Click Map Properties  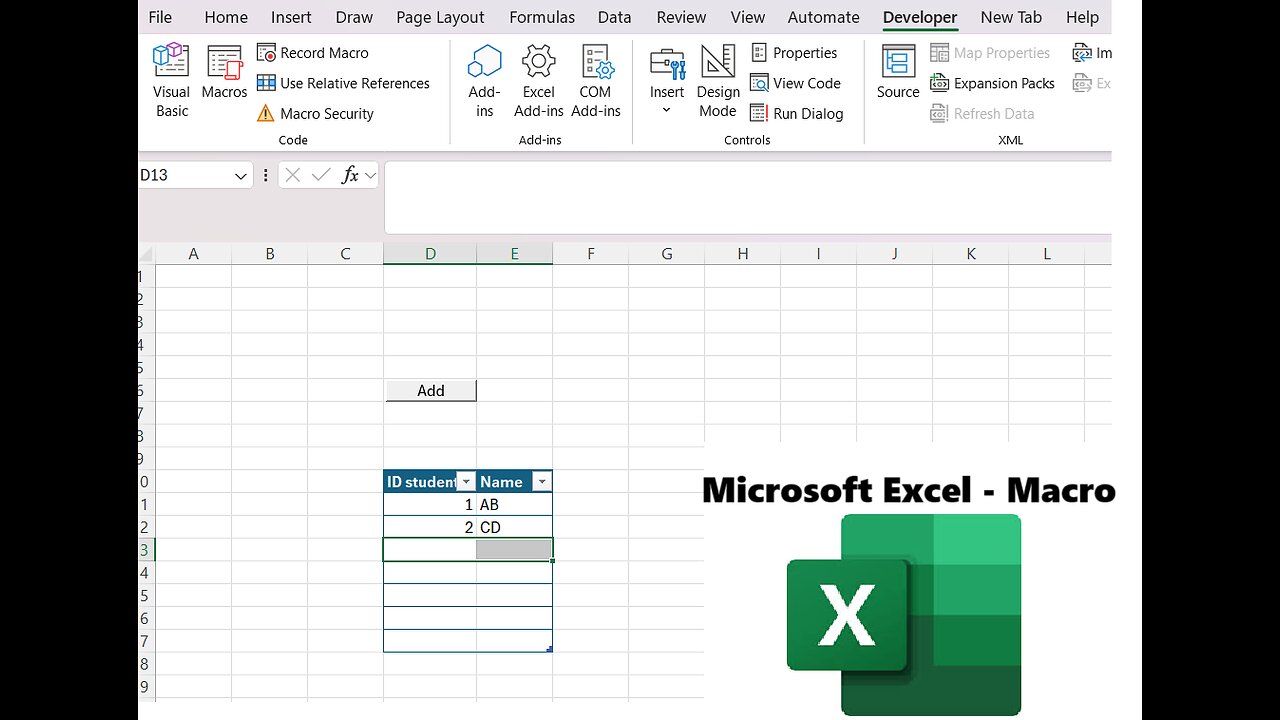990,53
